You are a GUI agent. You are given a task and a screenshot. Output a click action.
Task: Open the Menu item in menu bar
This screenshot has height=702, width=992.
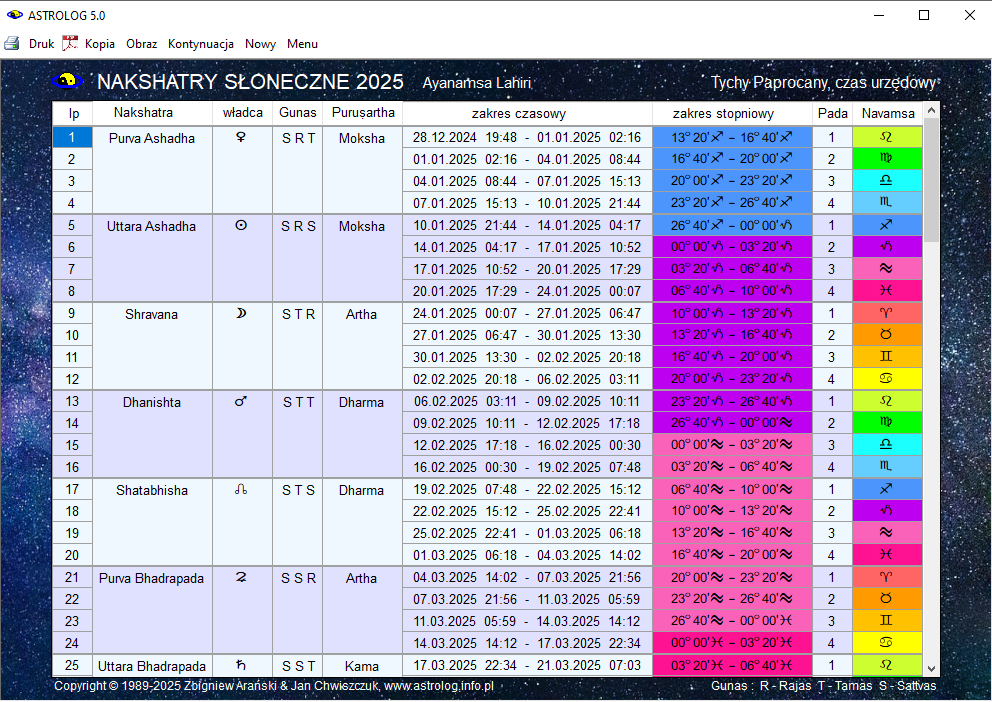302,44
